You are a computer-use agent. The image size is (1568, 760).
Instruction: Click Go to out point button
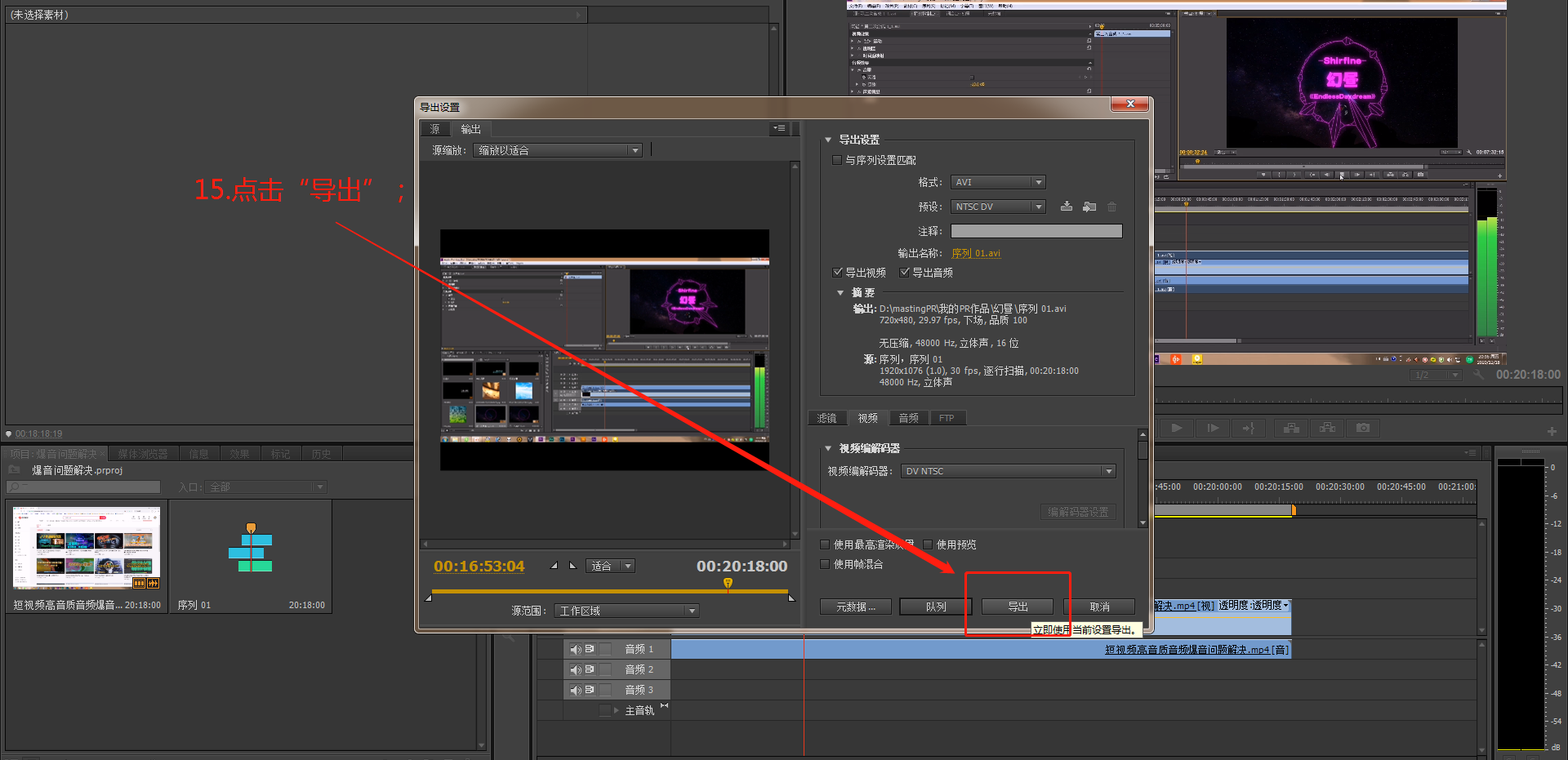(1249, 428)
